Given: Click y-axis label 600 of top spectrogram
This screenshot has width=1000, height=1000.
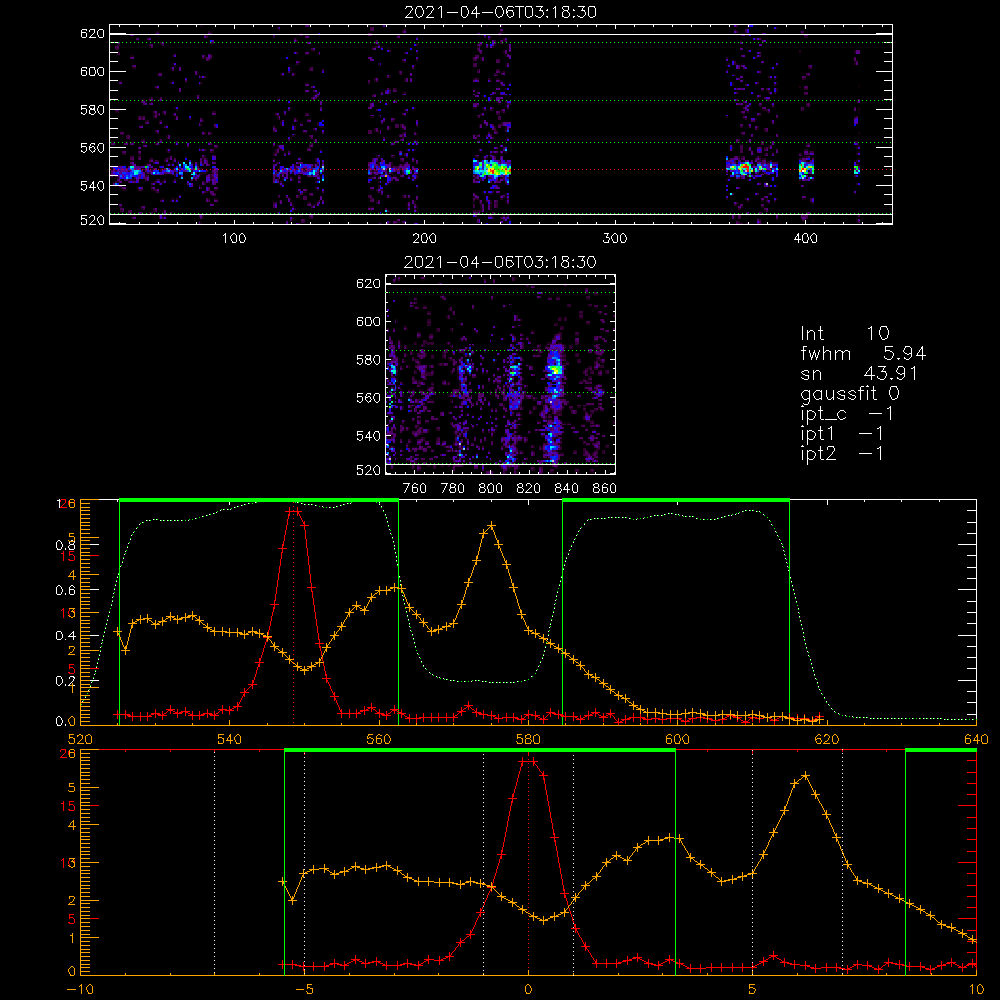Looking at the screenshot, I should (x=92, y=71).
